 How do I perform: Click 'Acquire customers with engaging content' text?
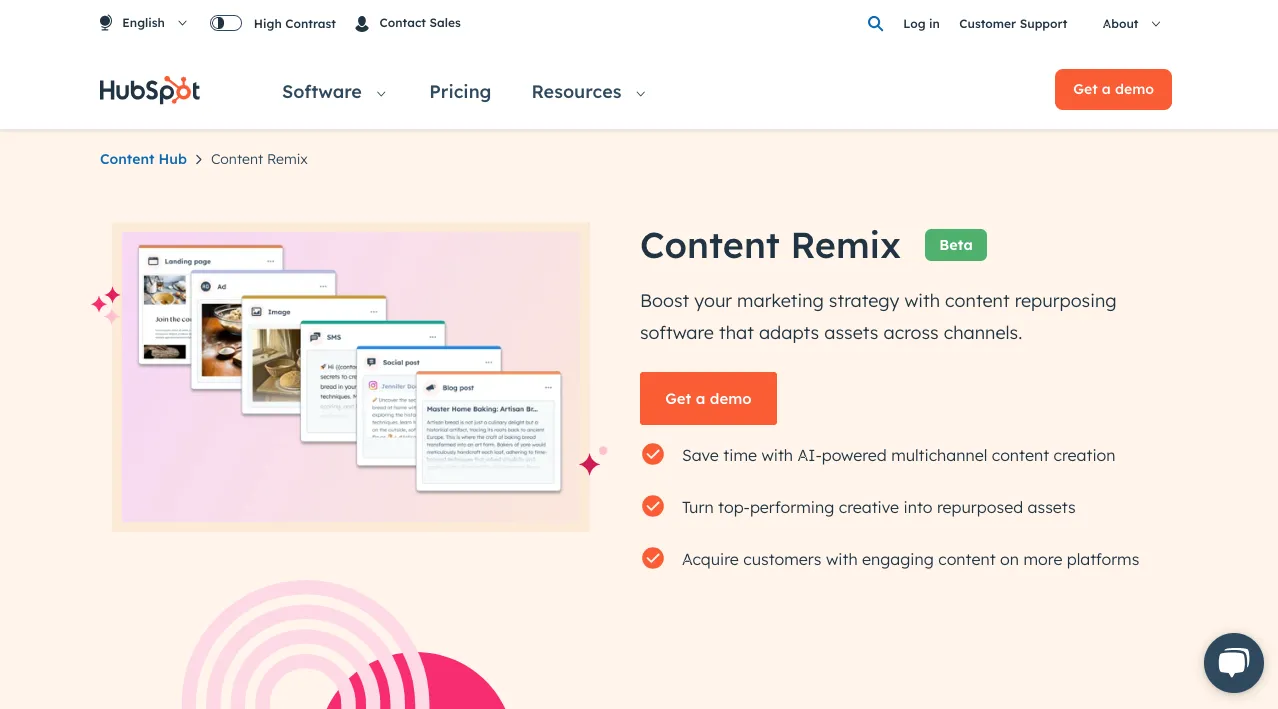910,560
